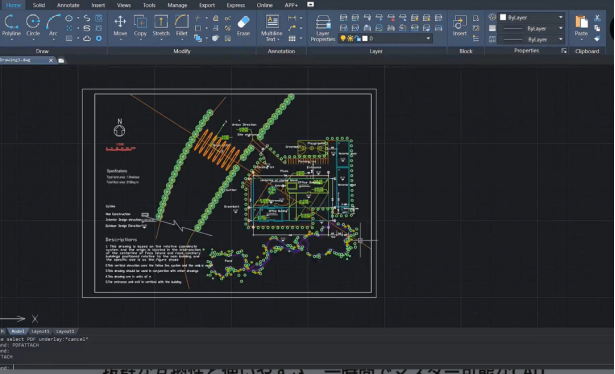
Task: Activate the Stretch tool
Action: (x=161, y=25)
